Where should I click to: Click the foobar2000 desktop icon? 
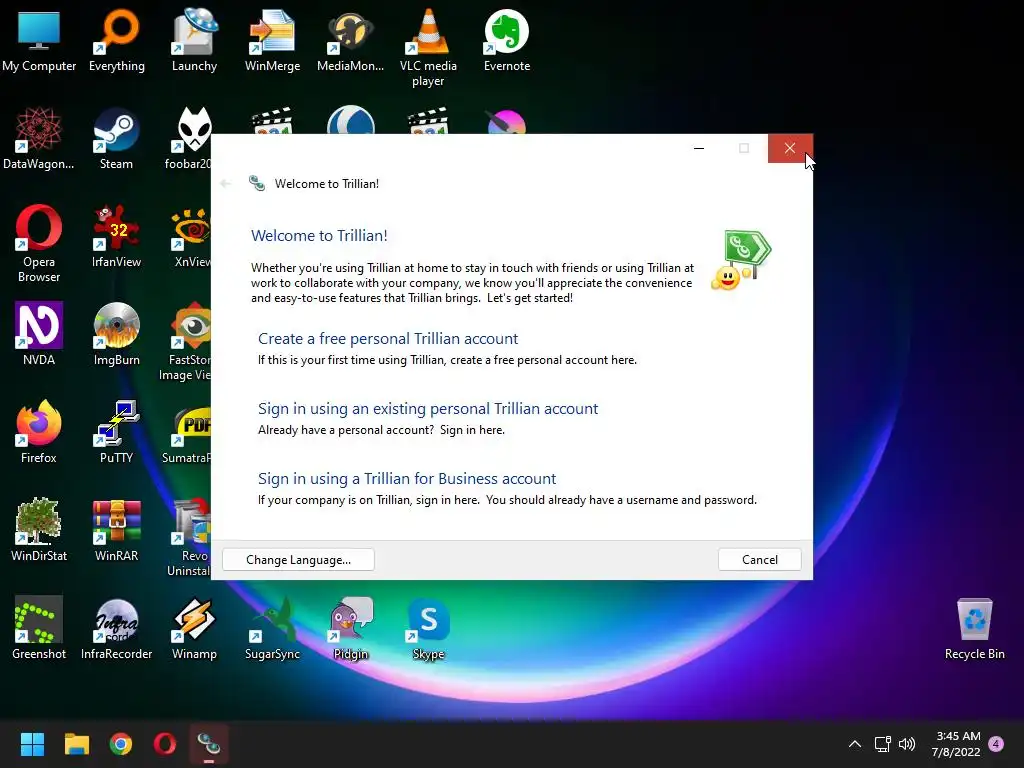(x=189, y=138)
